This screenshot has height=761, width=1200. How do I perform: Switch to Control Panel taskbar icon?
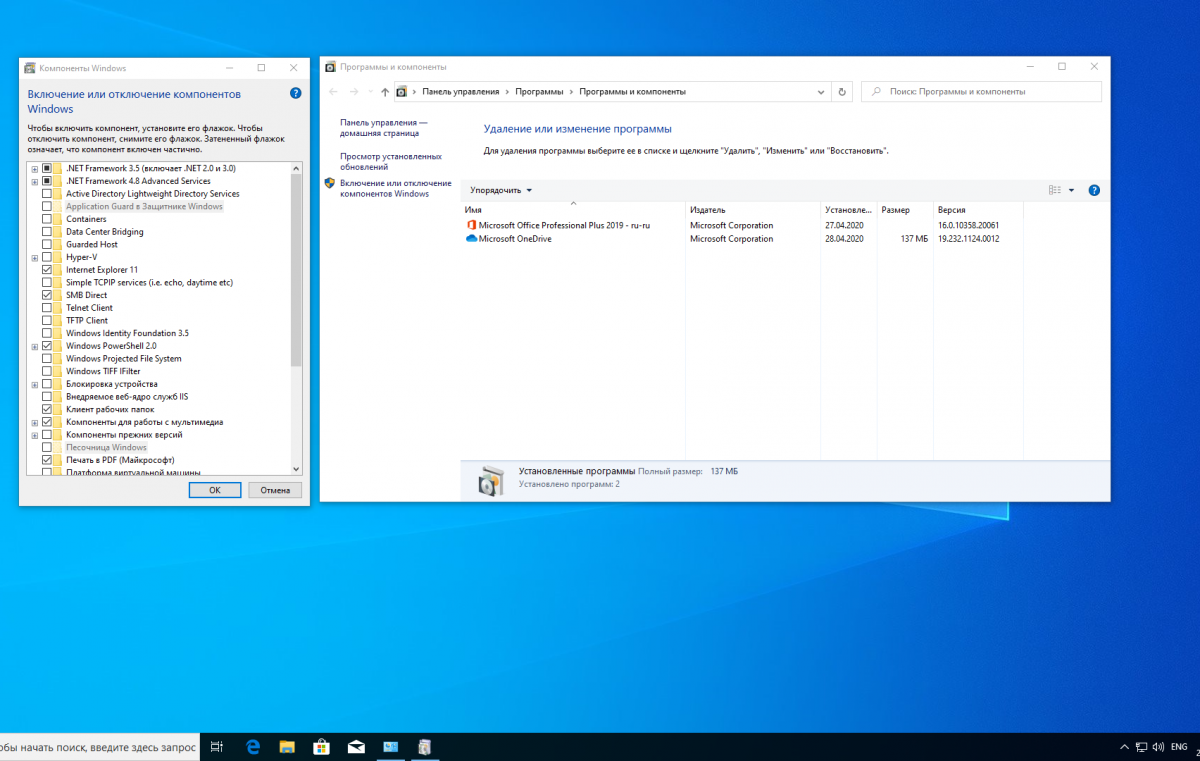tap(390, 747)
